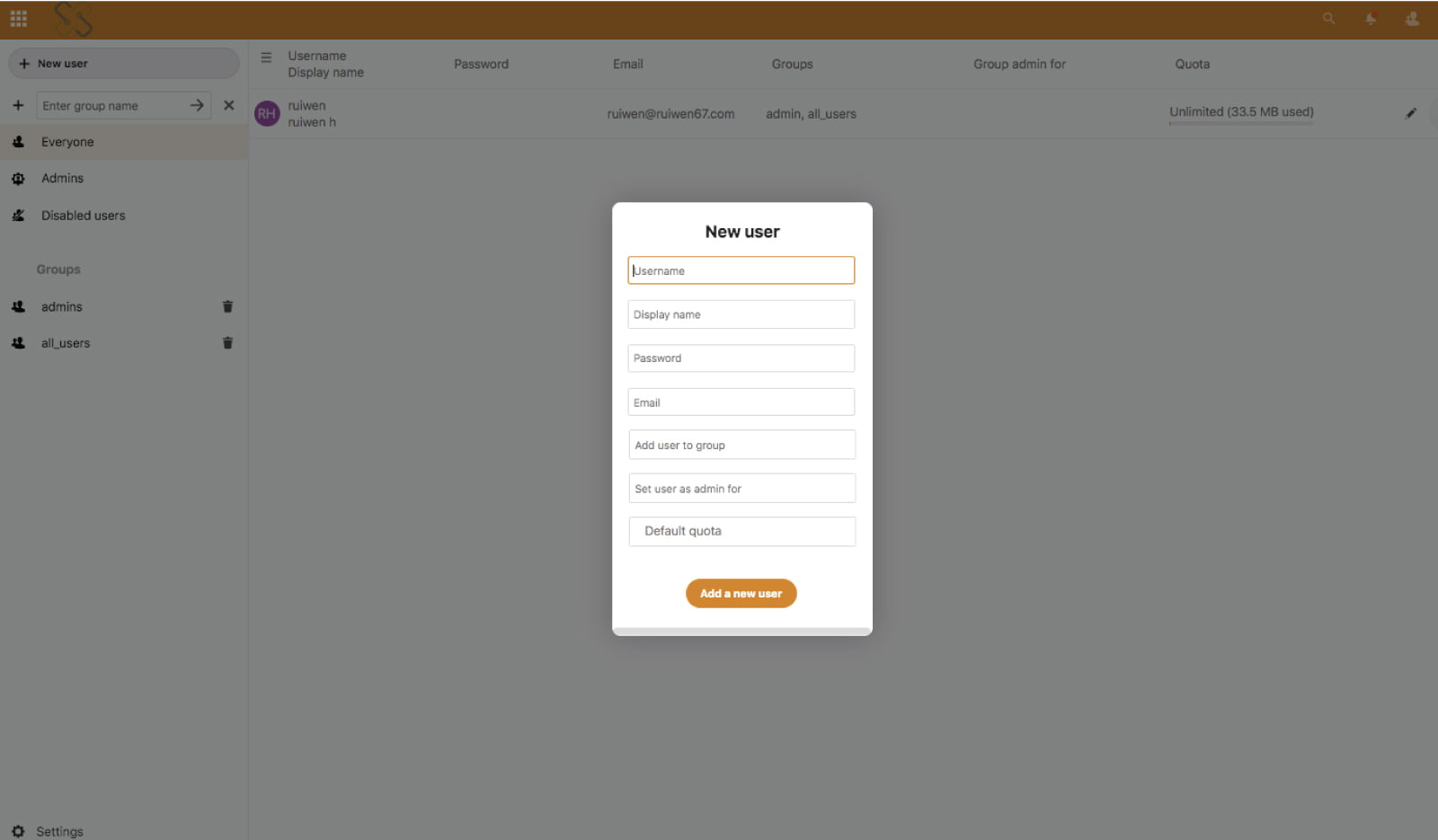Select Everyone in the sidebar
This screenshot has height=840, width=1438.
click(x=66, y=141)
